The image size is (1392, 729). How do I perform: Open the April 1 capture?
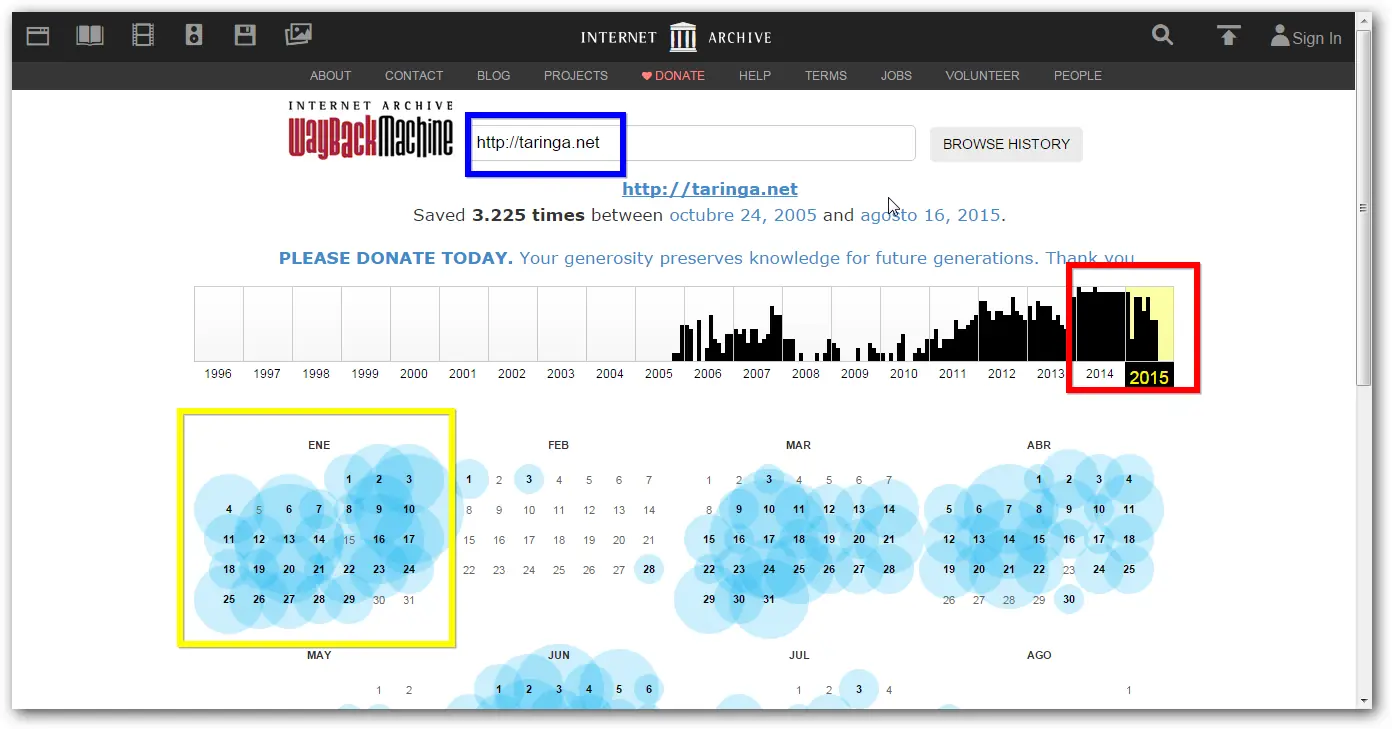[x=1039, y=480]
